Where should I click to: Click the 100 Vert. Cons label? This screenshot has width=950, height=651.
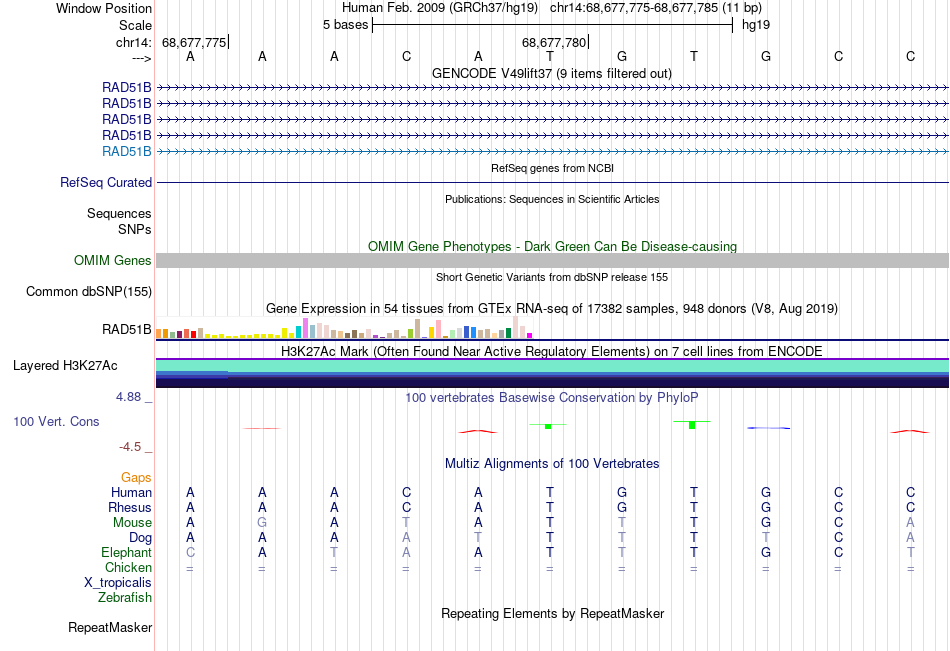pyautogui.click(x=56, y=421)
